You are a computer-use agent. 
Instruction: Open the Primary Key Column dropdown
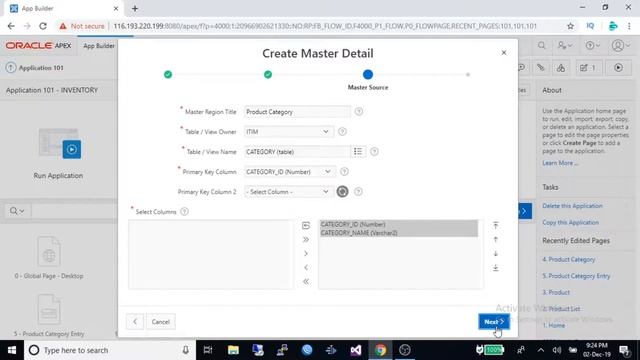(x=289, y=172)
